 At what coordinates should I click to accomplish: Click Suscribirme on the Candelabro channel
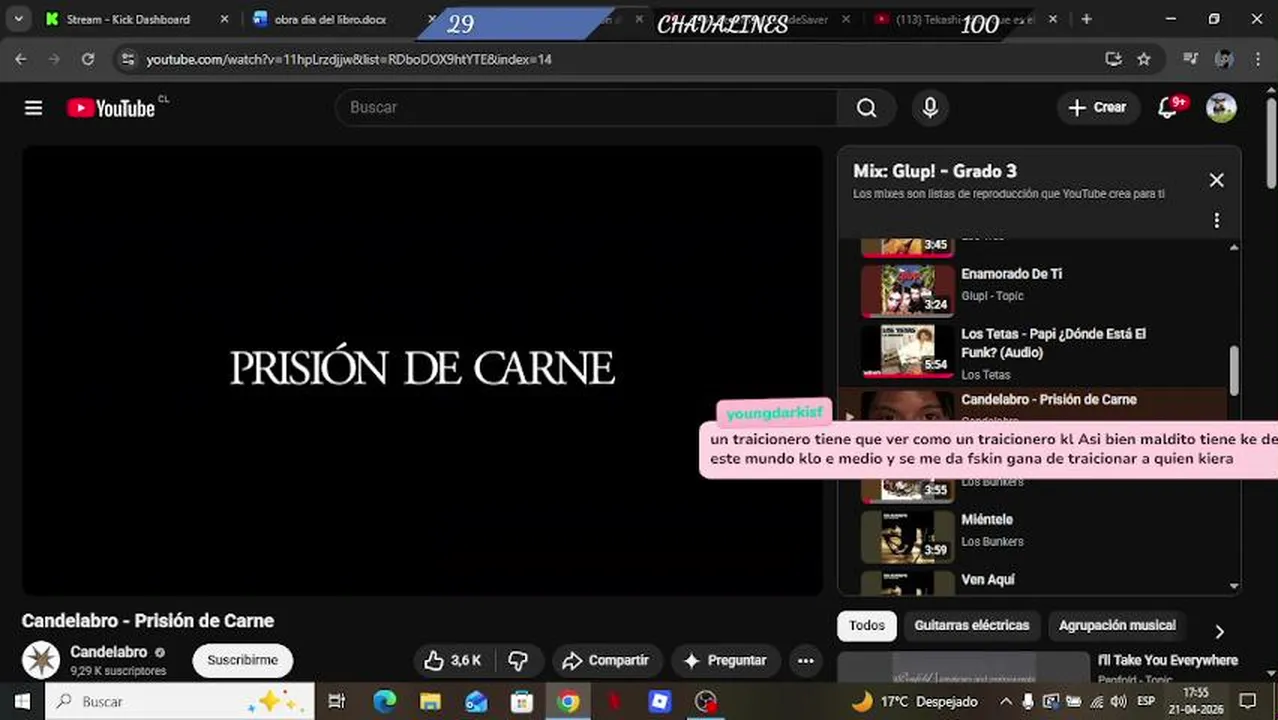pyautogui.click(x=243, y=660)
